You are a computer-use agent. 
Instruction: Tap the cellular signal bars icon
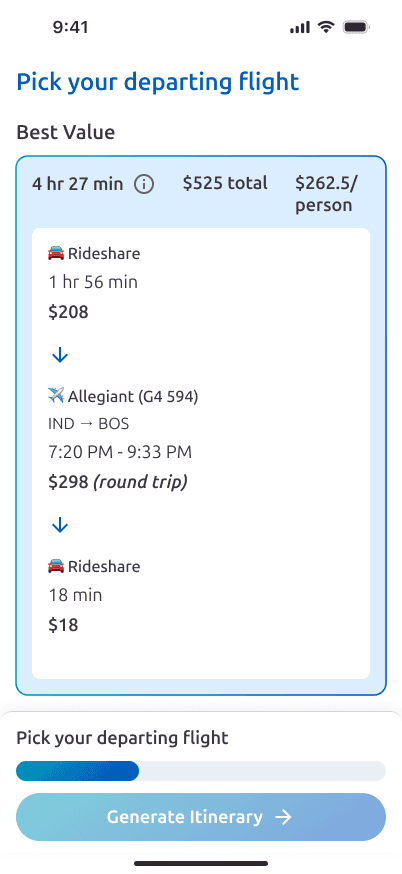(300, 27)
